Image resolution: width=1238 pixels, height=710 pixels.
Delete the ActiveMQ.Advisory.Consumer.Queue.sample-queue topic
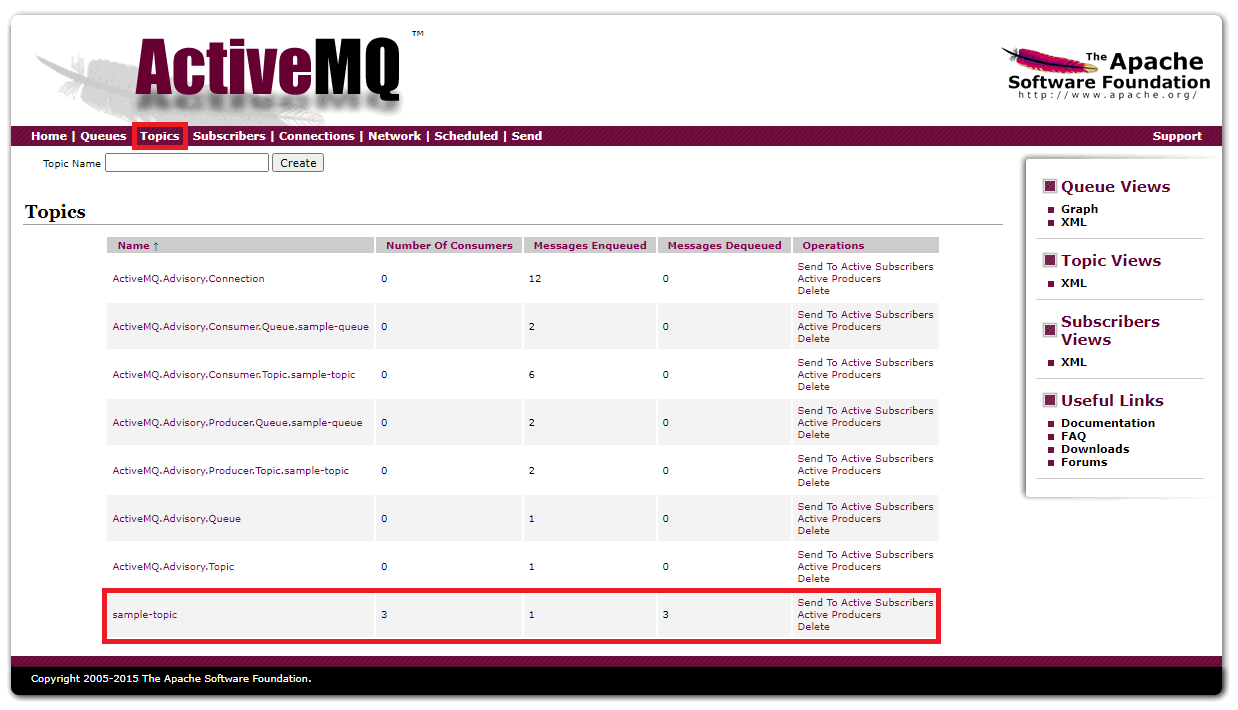(813, 339)
